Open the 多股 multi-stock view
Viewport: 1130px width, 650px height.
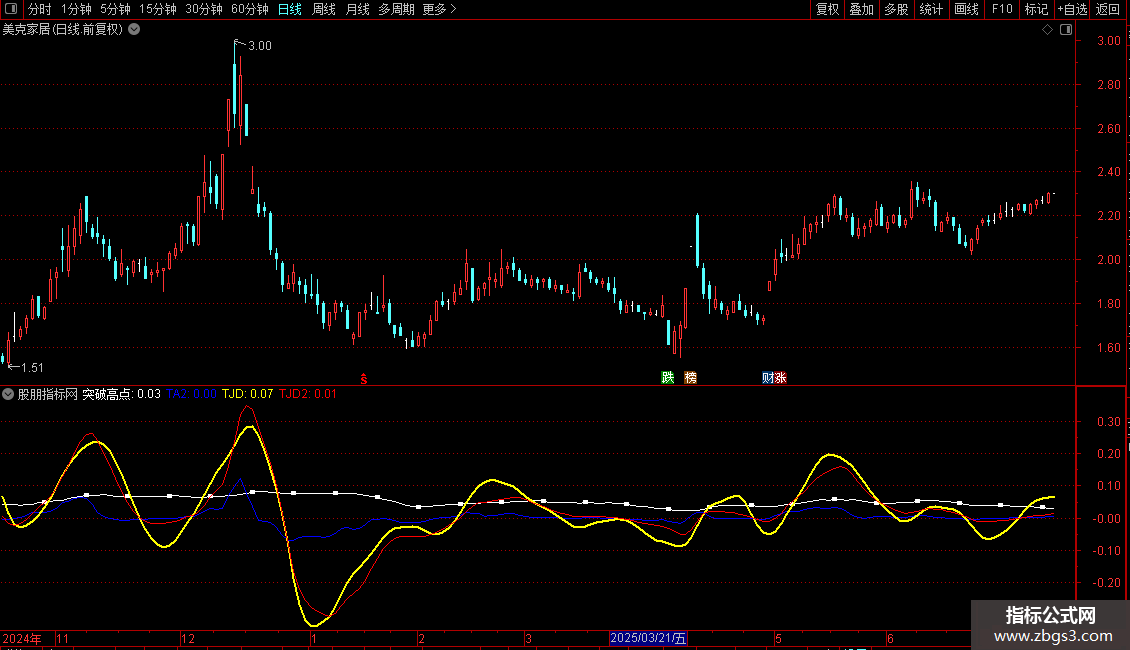click(x=896, y=9)
